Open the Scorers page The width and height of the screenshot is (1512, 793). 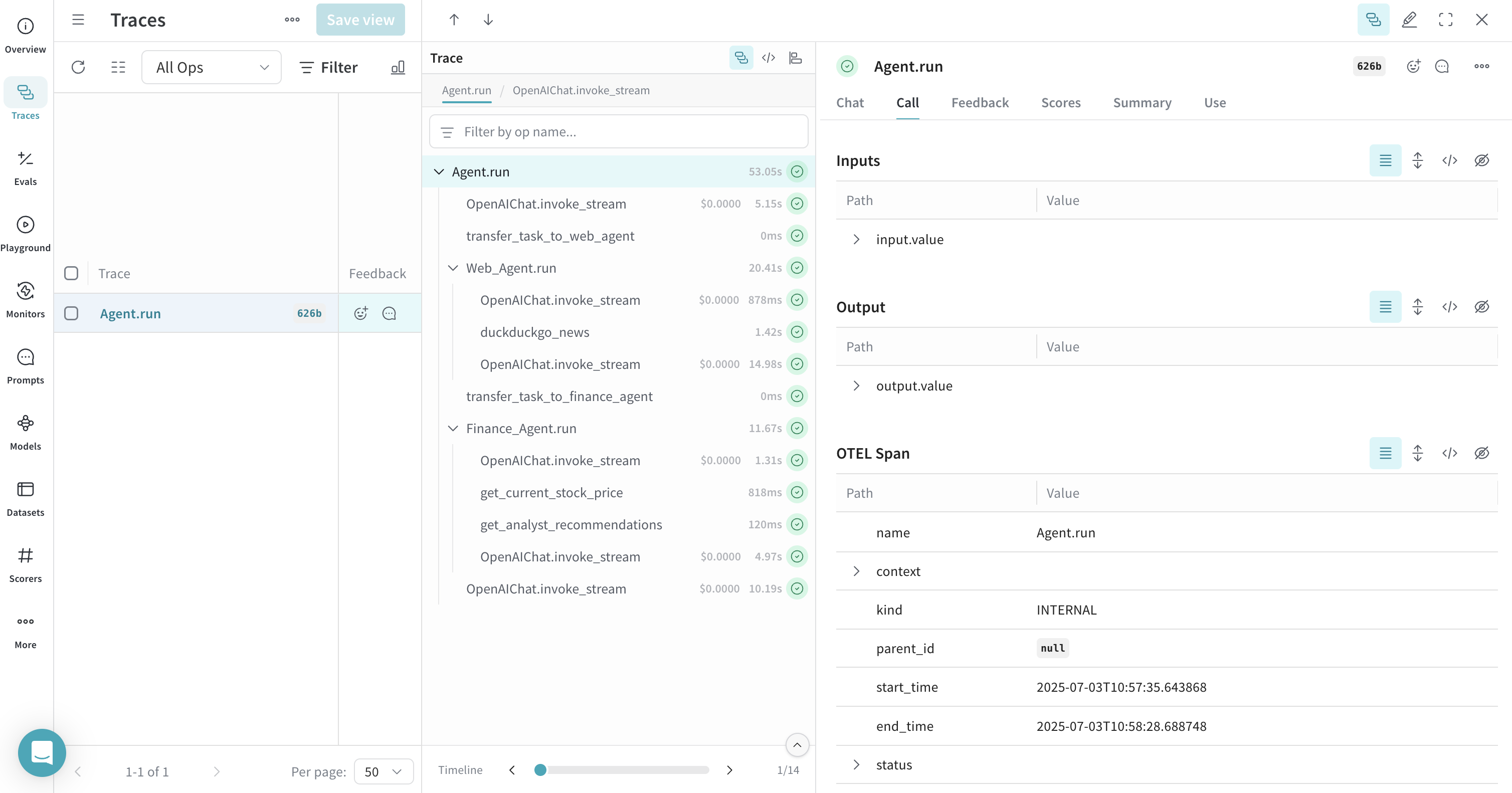click(x=25, y=564)
